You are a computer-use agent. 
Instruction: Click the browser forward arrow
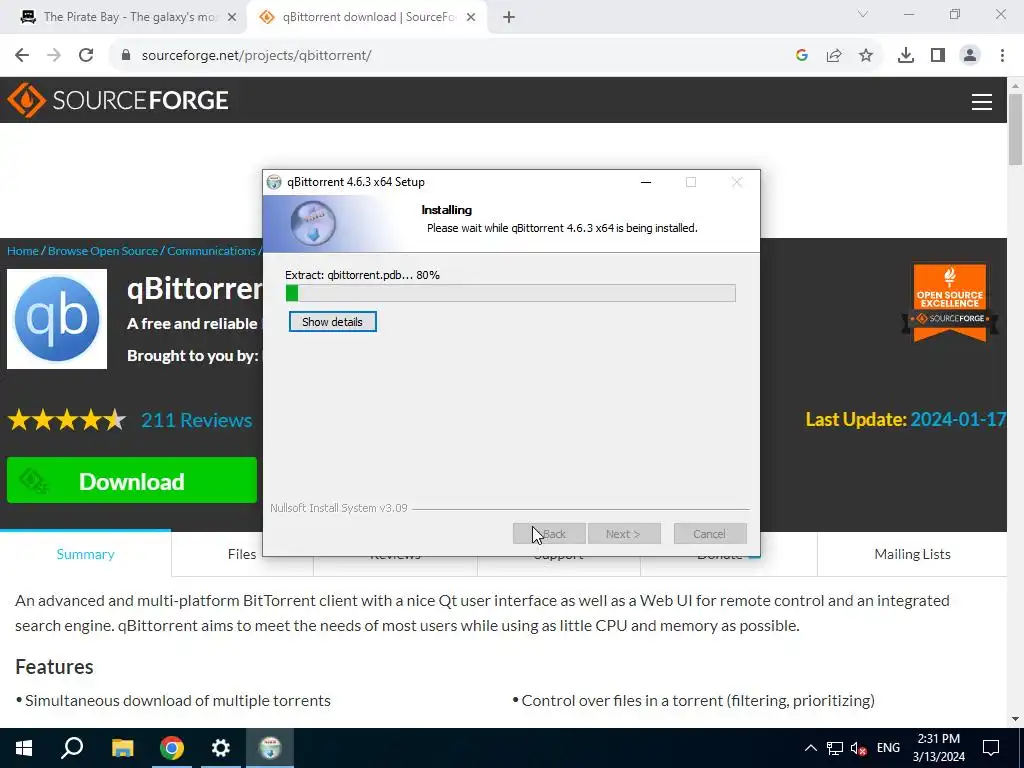click(x=54, y=56)
